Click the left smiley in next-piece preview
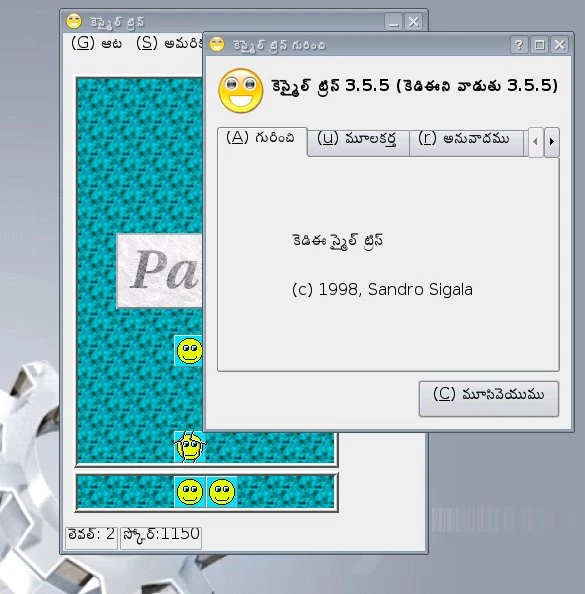The height and width of the screenshot is (594, 585). point(190,492)
